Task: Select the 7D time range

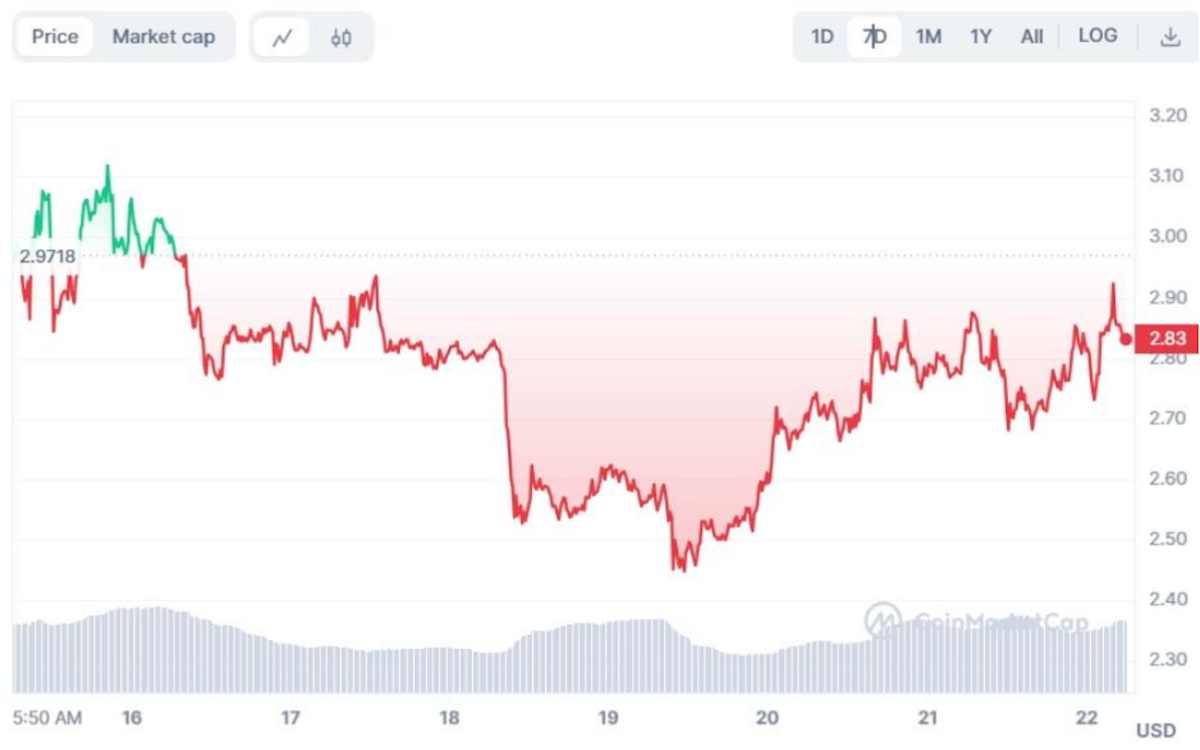Action: (x=875, y=37)
